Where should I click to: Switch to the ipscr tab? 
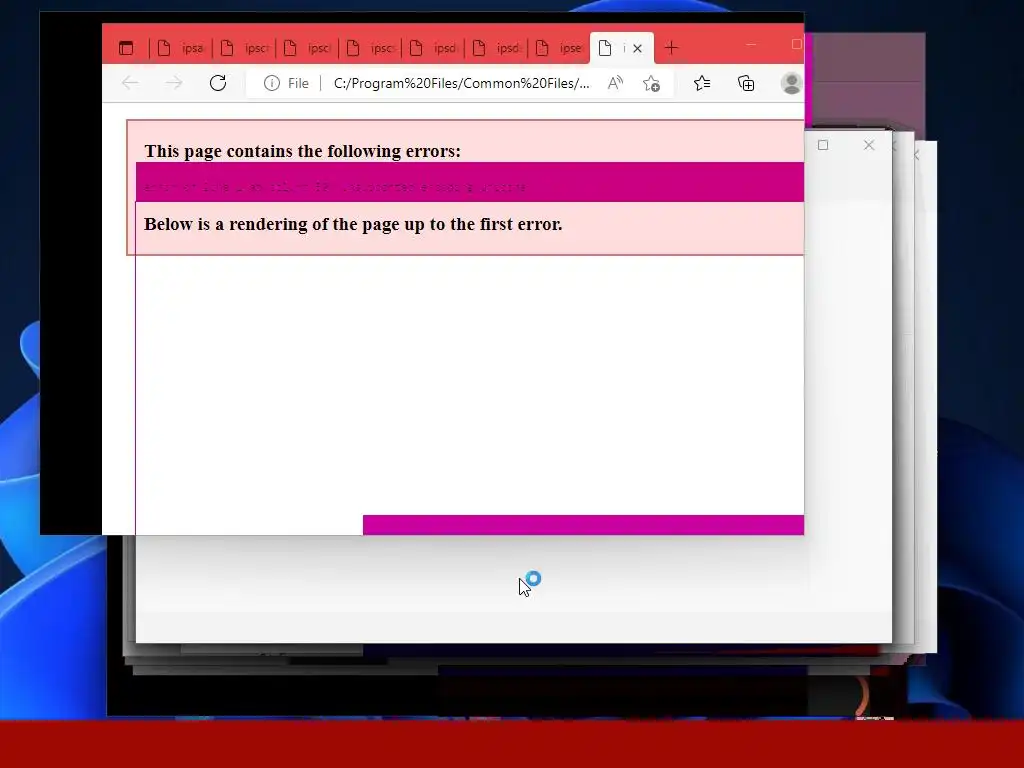[x=244, y=48]
